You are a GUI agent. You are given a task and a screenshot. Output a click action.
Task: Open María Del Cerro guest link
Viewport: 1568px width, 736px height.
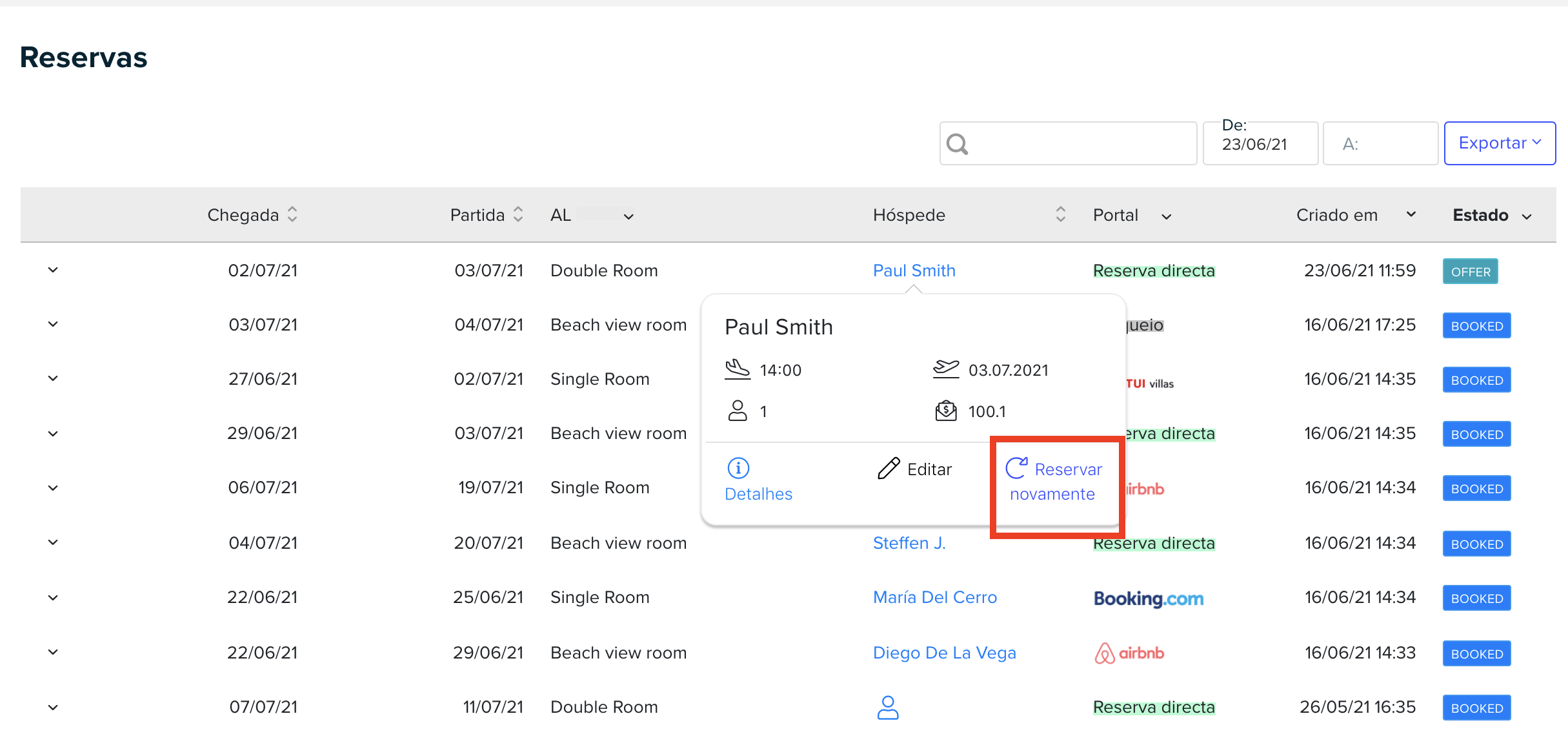coord(935,597)
